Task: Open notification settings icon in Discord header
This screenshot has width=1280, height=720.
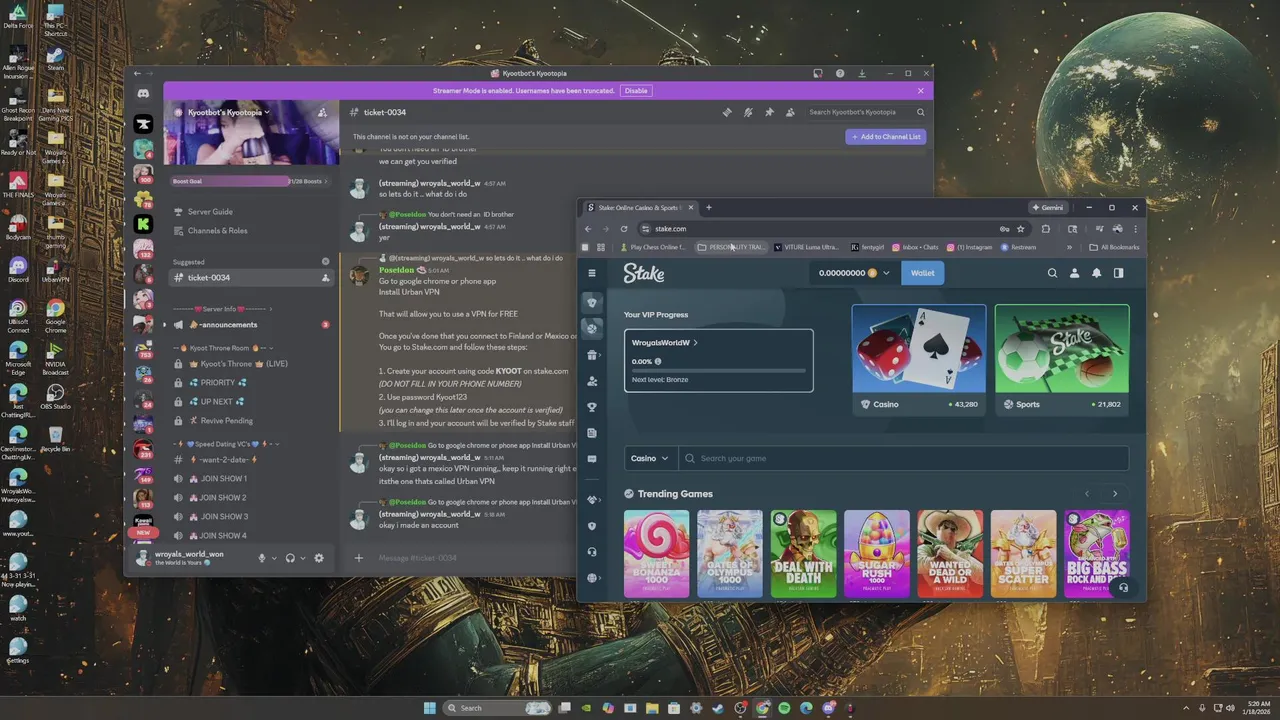Action: [748, 113]
